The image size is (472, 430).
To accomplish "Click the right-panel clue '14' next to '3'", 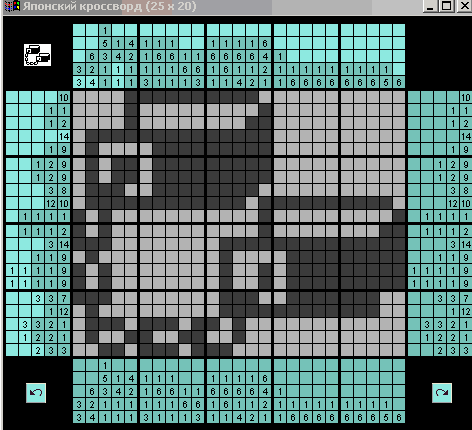I will (x=466, y=244).
